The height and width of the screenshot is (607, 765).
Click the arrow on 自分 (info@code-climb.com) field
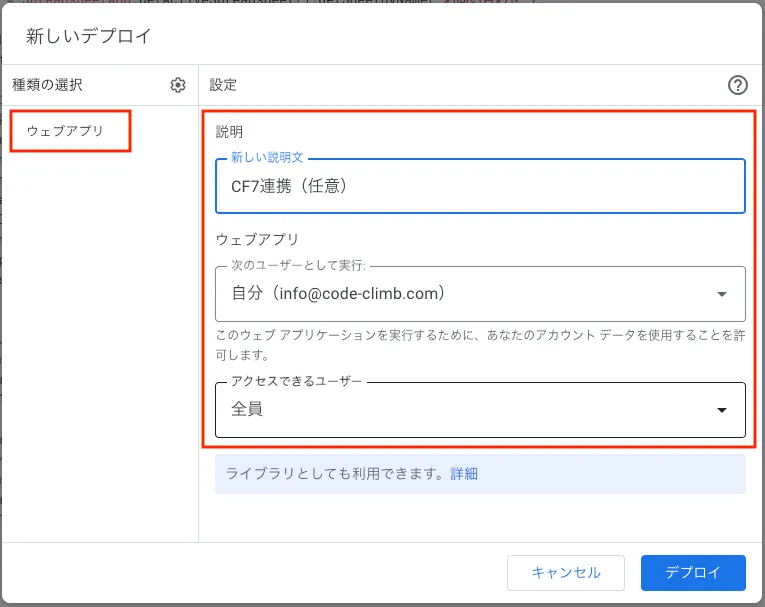click(x=722, y=294)
